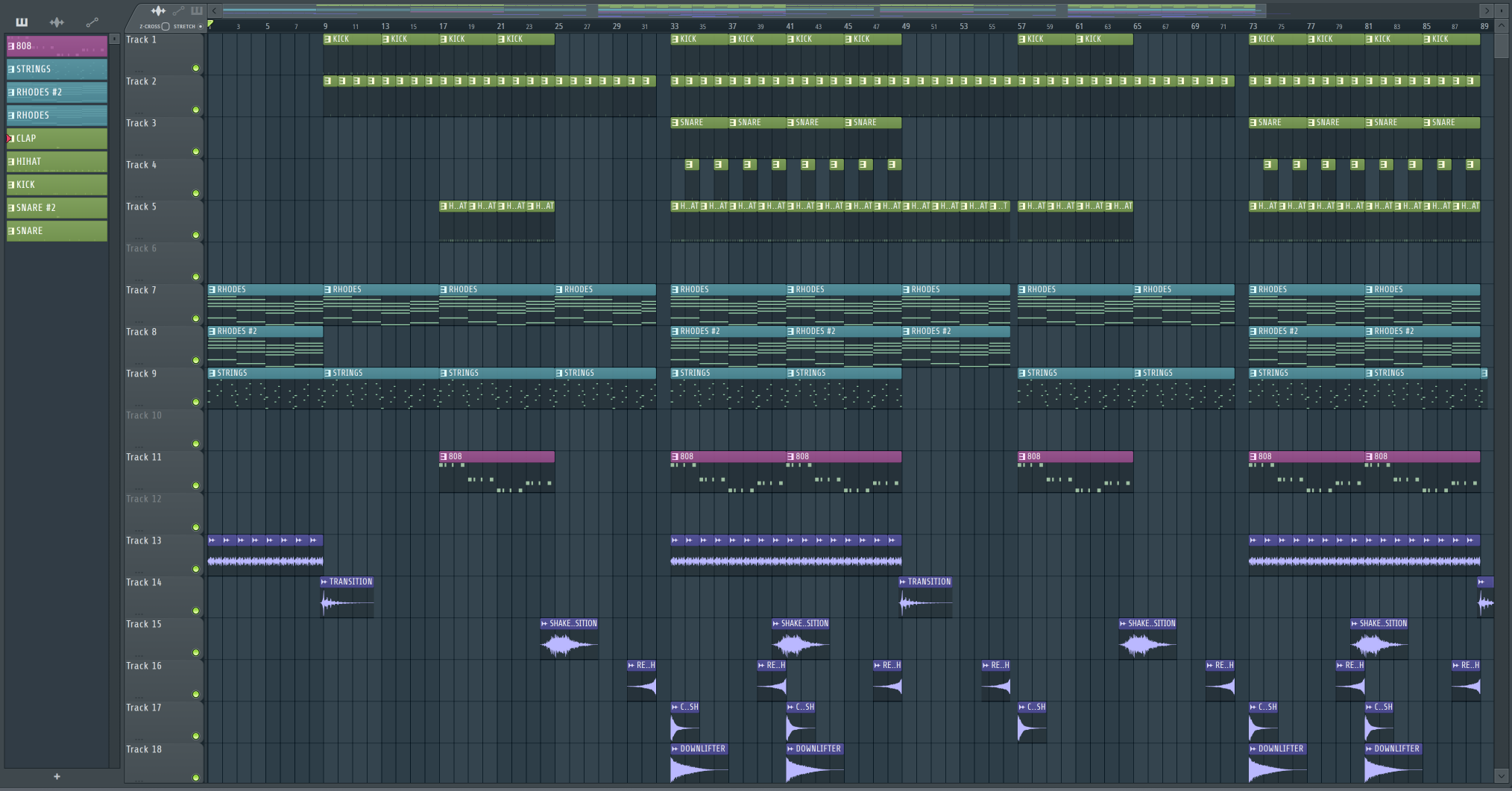Click the down arrow of the vertical scrollbar
This screenshot has height=791, width=1512.
(x=1502, y=776)
